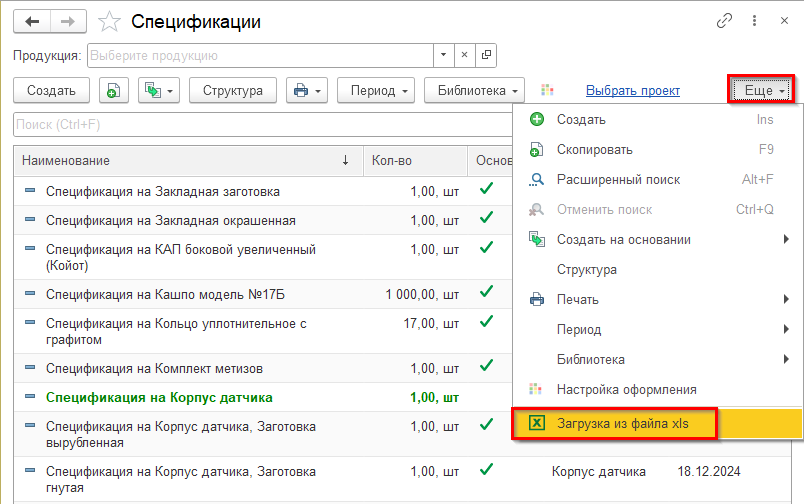Click the search field Поиск (Ctrl+F)
804x504 pixels.
[260, 124]
